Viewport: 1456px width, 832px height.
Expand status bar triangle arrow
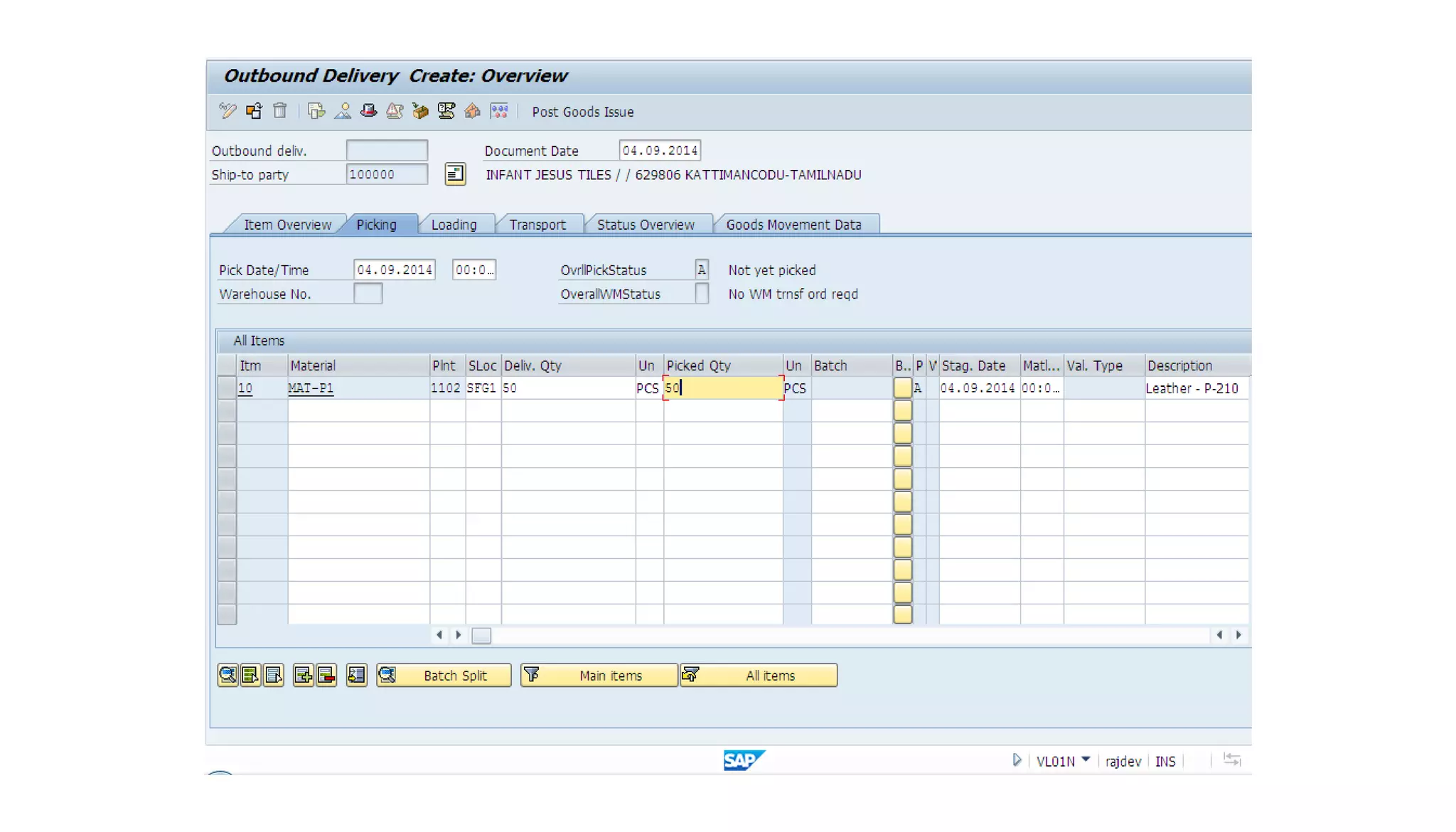[1017, 760]
